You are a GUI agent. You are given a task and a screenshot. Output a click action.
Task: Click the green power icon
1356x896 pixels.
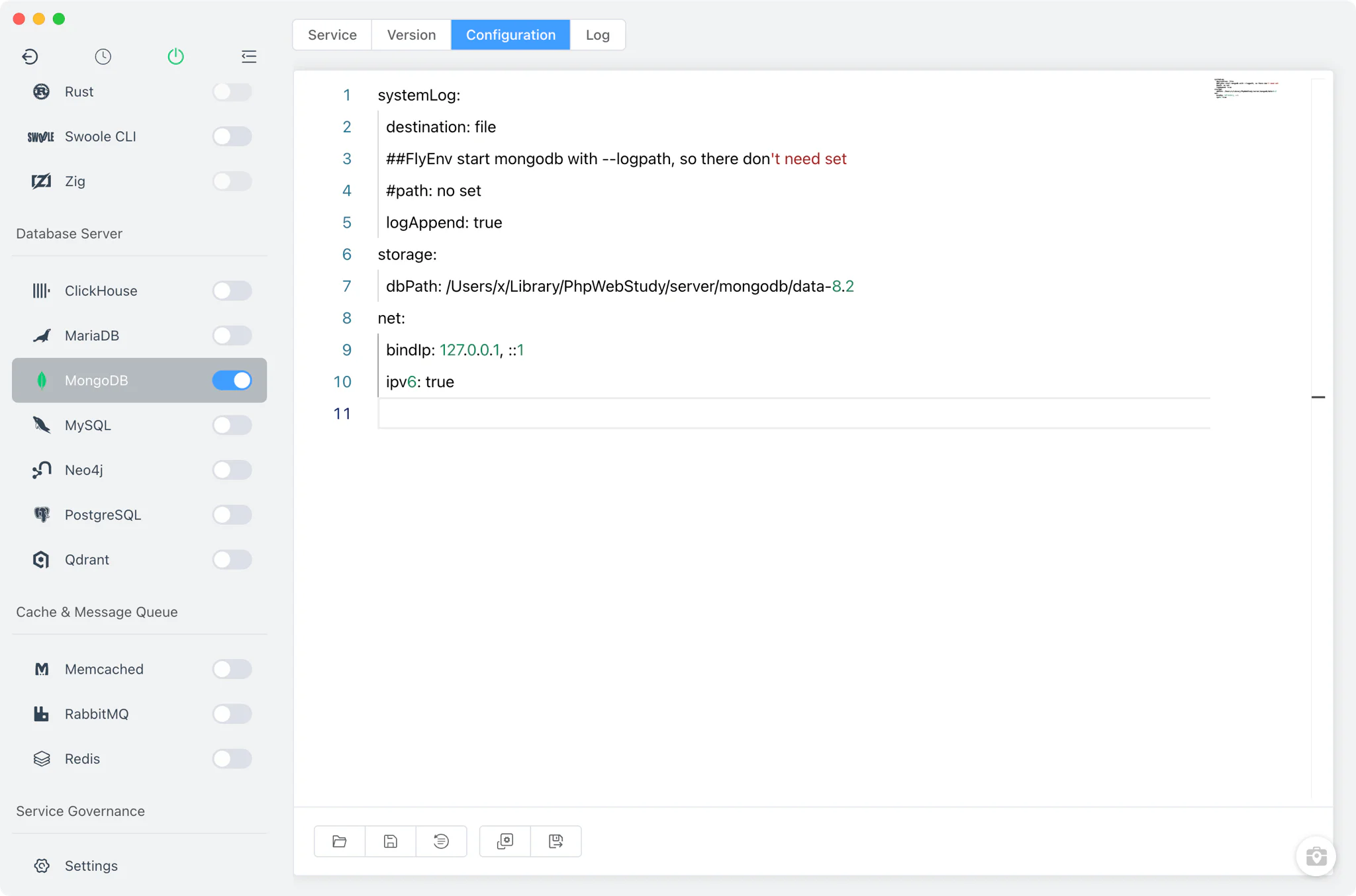point(175,56)
